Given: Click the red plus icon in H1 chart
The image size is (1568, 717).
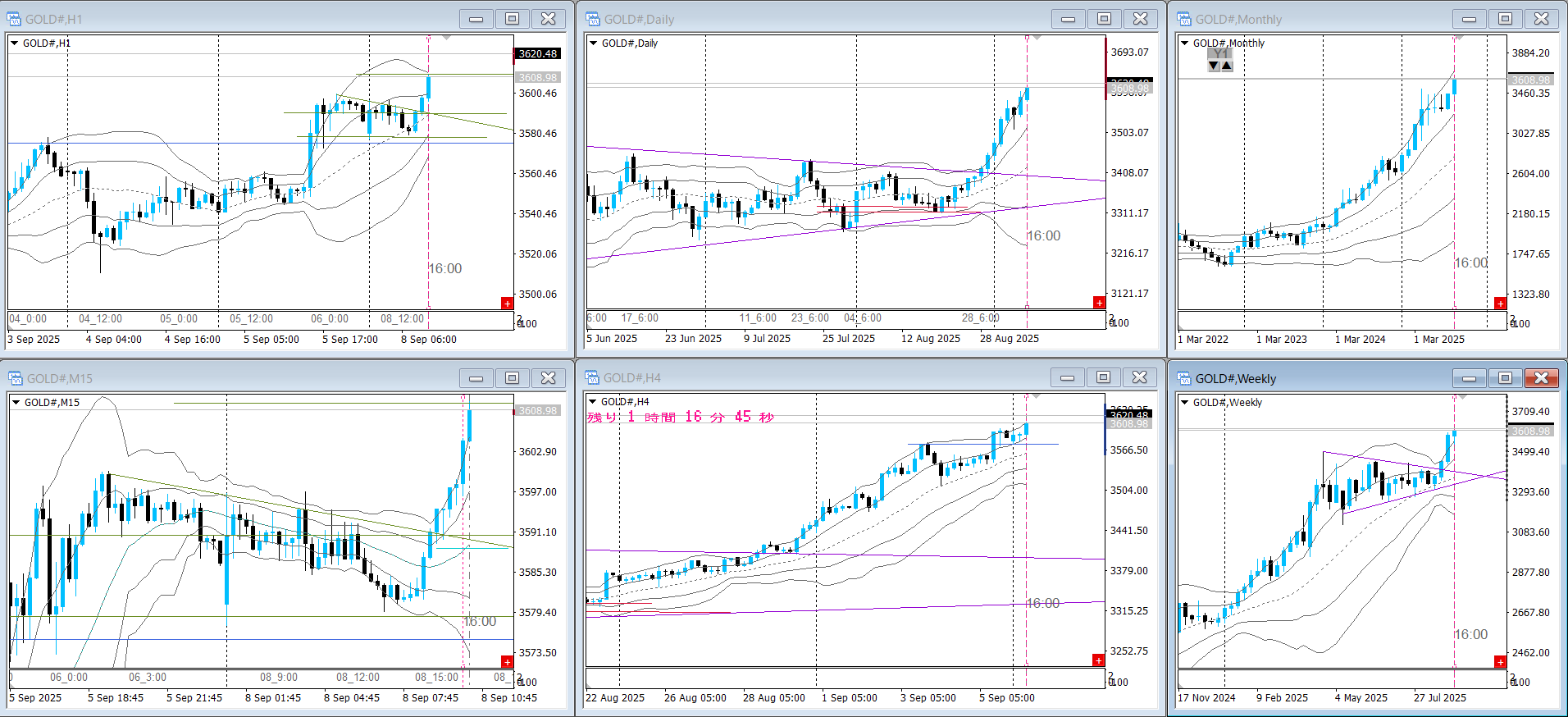Looking at the screenshot, I should point(507,304).
